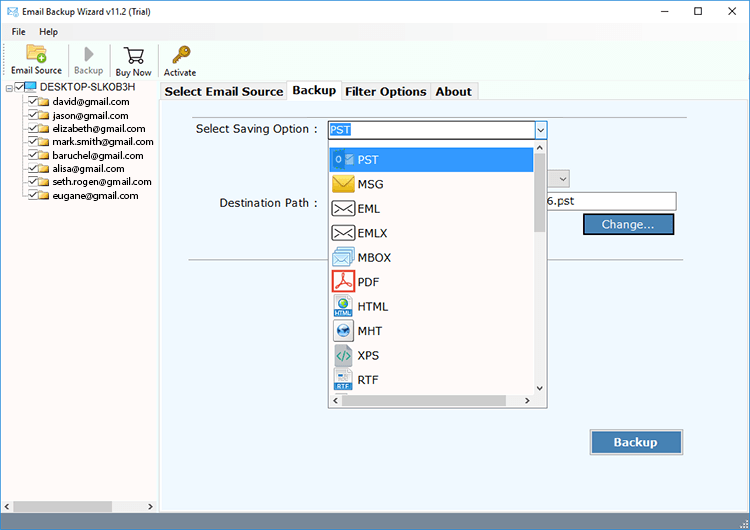Click dropdown list scroll up arrow
The image size is (750, 530).
click(540, 148)
